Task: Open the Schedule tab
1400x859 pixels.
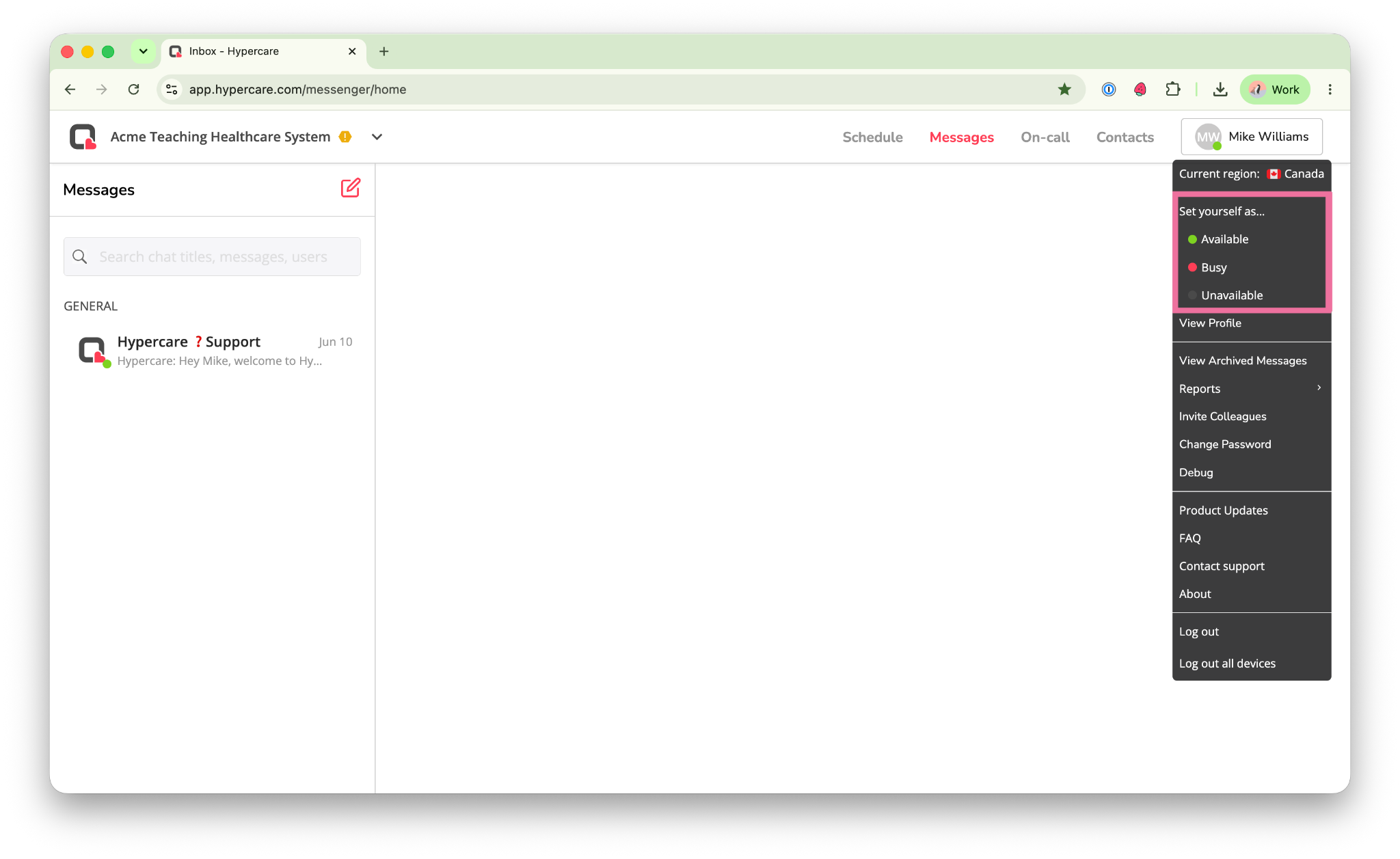Action: point(872,137)
